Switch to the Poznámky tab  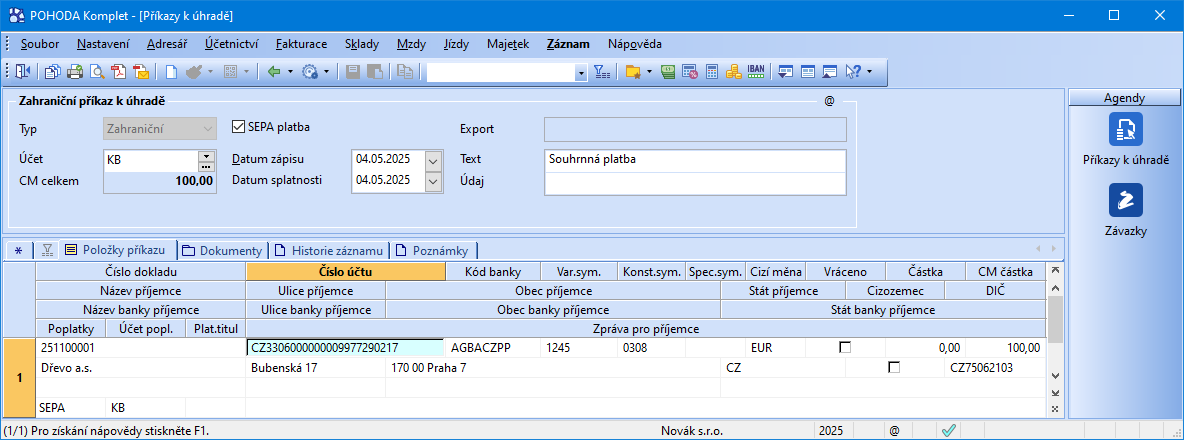click(x=433, y=251)
